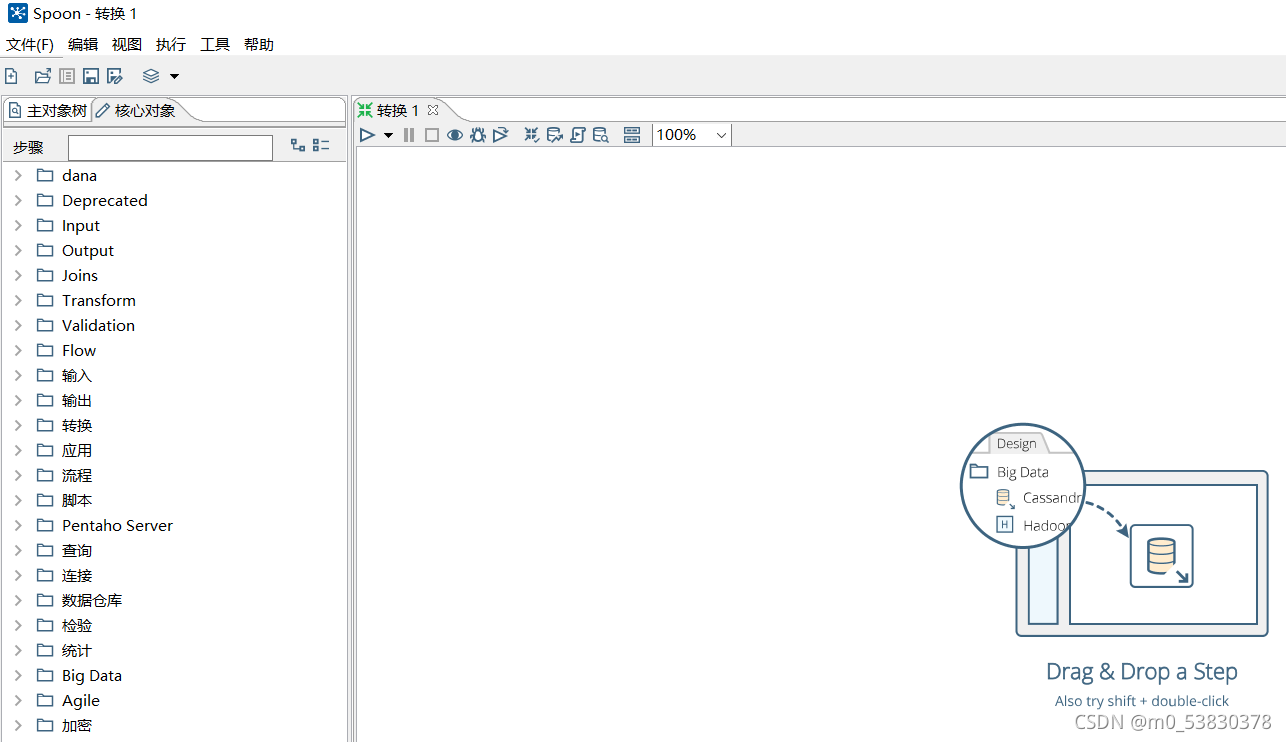Toggle the execution results pane icon
This screenshot has width=1286, height=742.
(x=632, y=135)
